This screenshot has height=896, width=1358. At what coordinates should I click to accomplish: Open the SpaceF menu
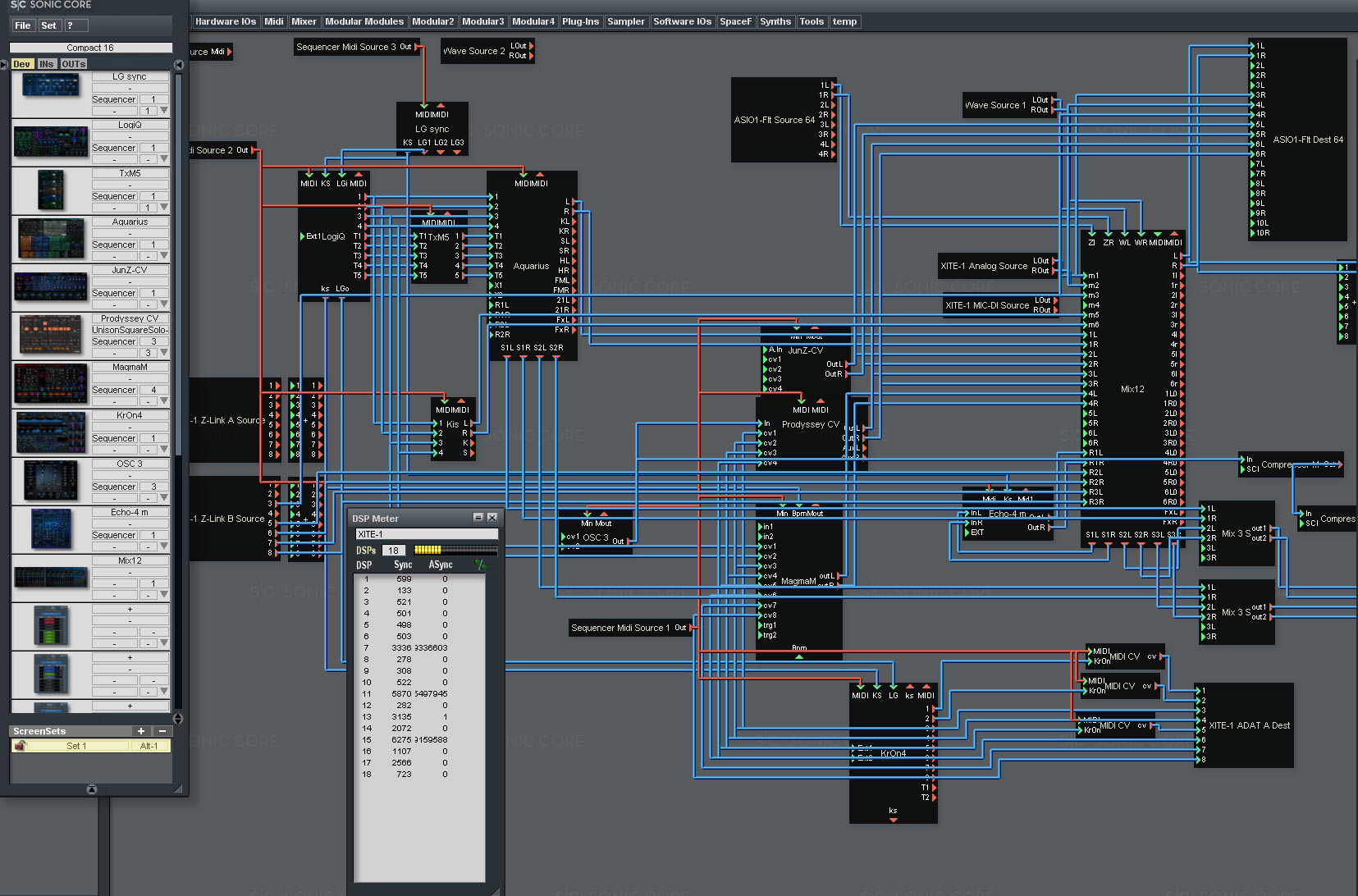(735, 21)
